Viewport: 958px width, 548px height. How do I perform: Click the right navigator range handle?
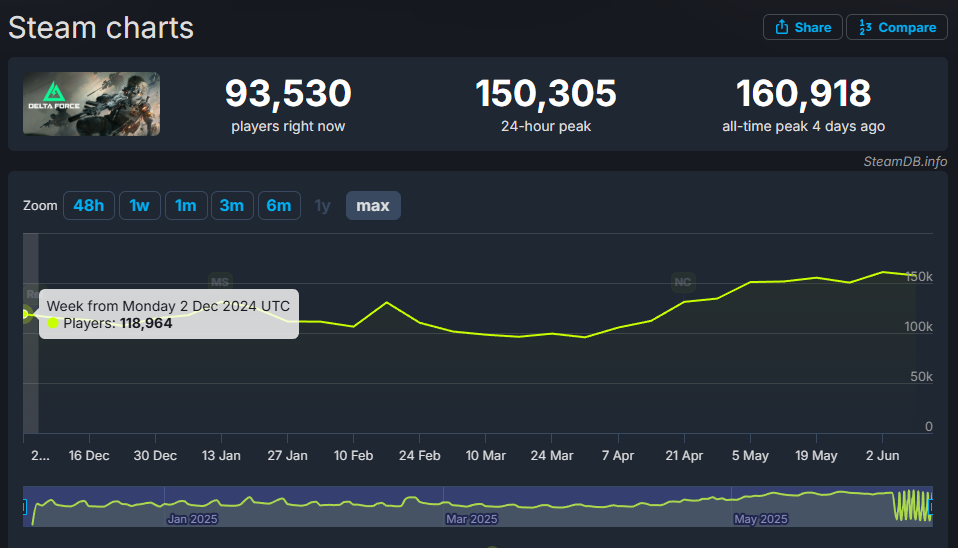point(931,508)
